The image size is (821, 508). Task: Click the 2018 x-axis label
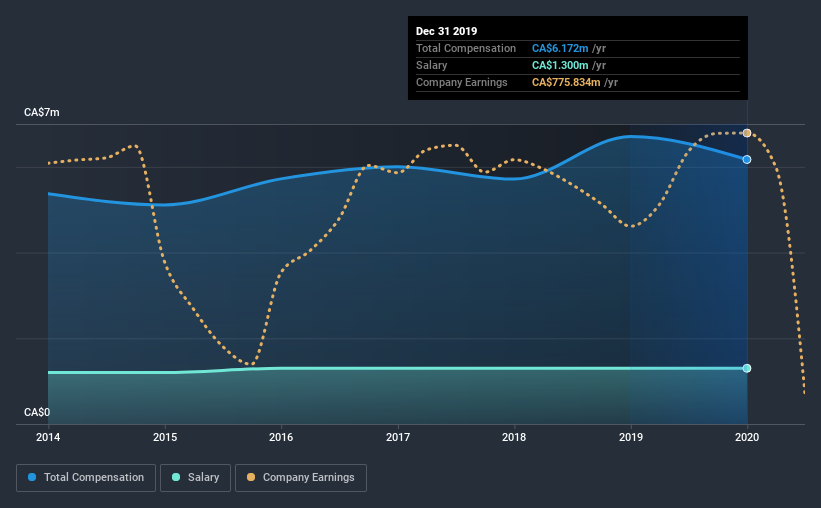coord(514,437)
